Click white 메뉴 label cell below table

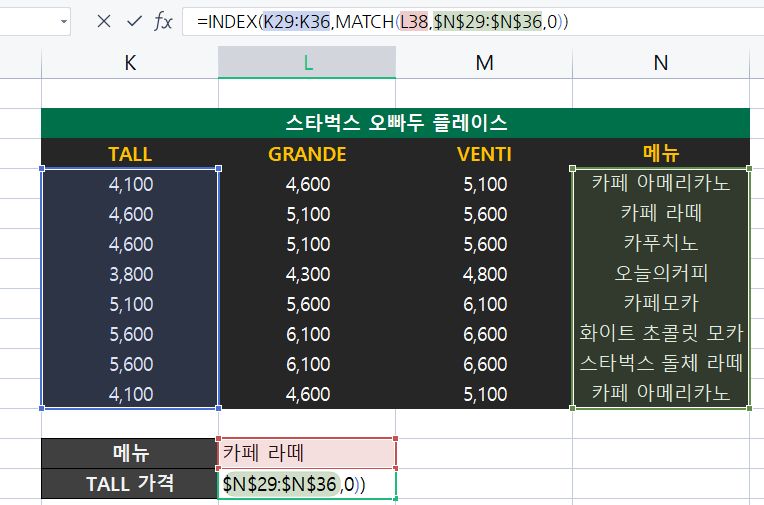pos(130,453)
